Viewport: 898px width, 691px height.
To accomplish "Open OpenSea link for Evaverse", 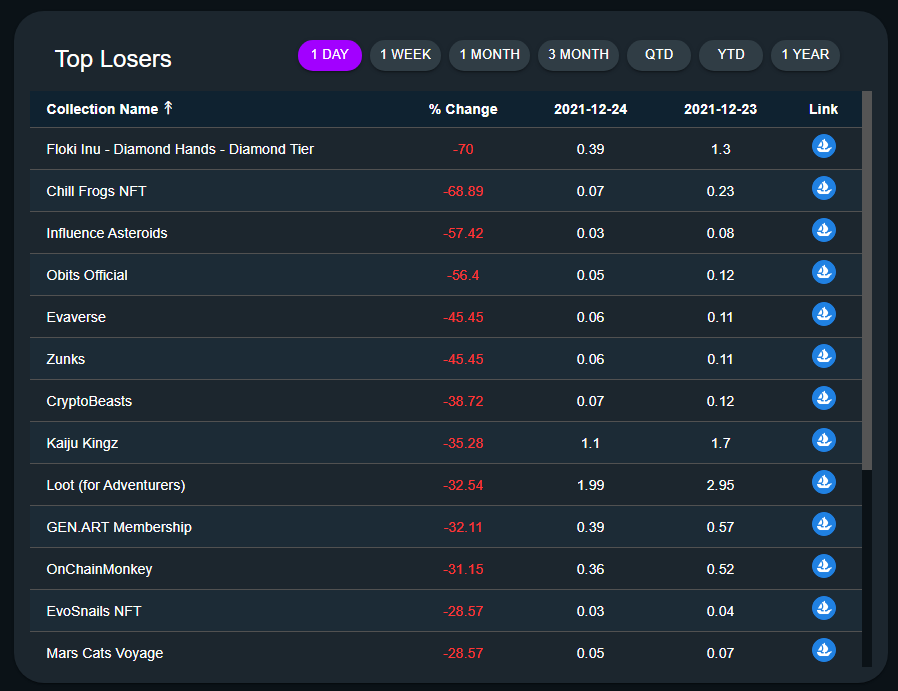I will 824,314.
